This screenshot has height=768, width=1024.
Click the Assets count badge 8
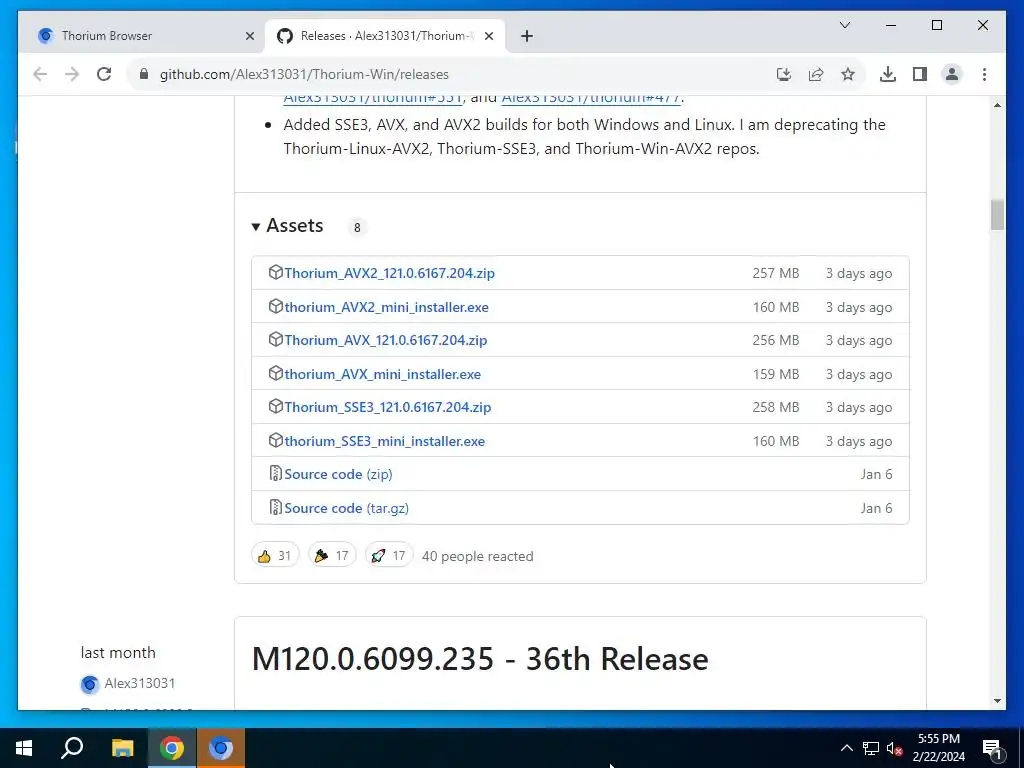pyautogui.click(x=357, y=227)
